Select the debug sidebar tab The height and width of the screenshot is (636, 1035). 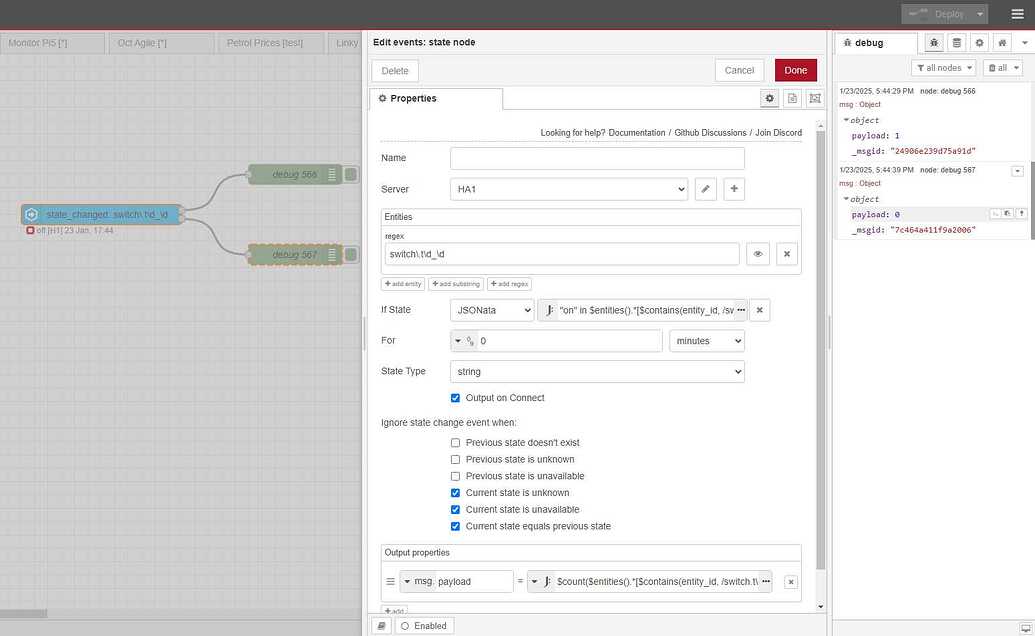coord(876,43)
